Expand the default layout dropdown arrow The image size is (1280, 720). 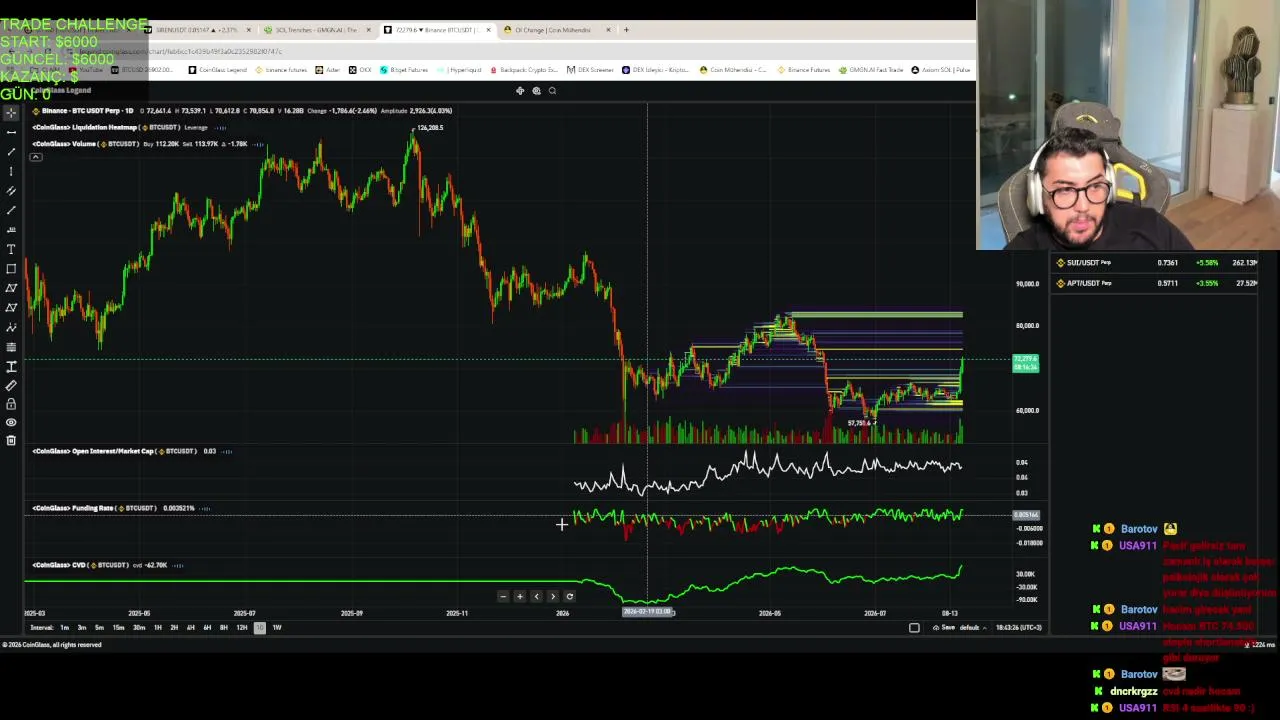[x=984, y=628]
